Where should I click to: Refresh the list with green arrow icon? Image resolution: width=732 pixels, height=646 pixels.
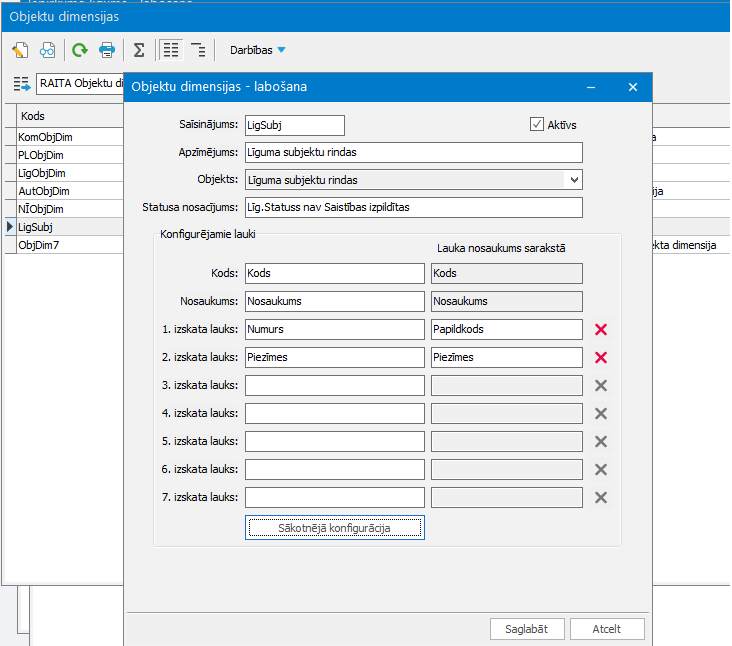(79, 50)
